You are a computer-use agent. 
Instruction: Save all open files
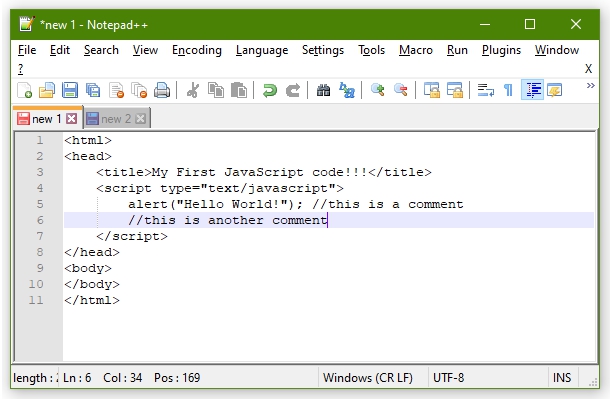pyautogui.click(x=93, y=90)
